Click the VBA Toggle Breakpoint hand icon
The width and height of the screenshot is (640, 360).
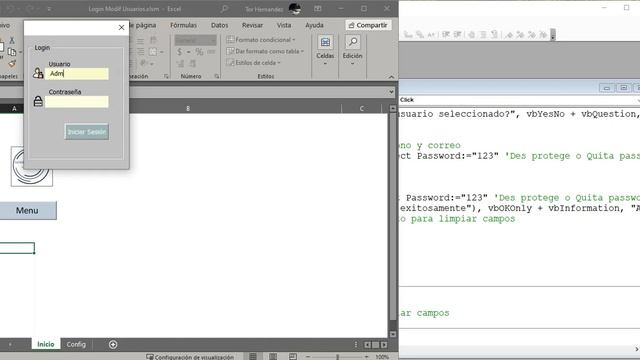coord(471,35)
